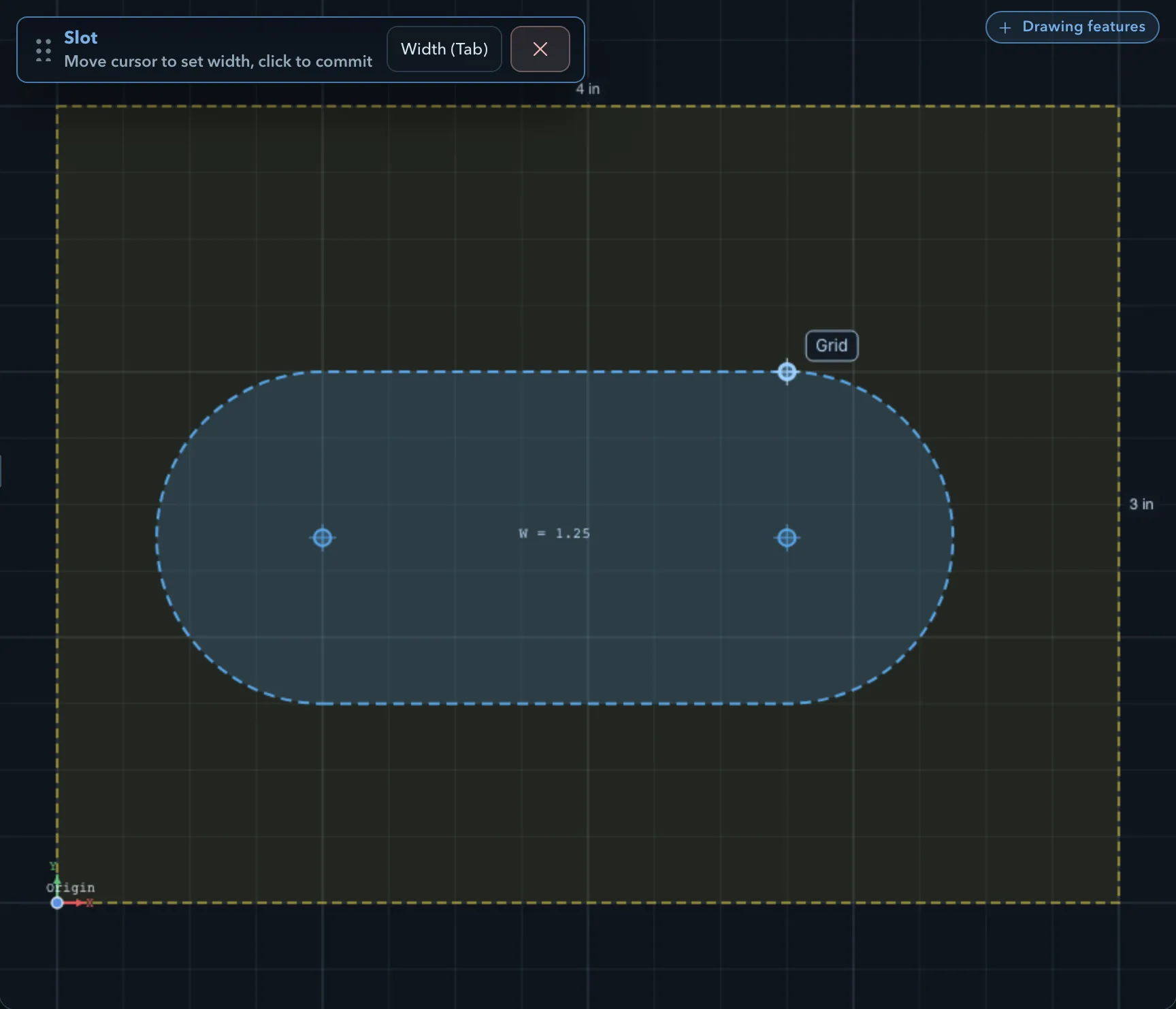Click the Width (Tab) button
Viewport: 1176px width, 1009px height.
tap(444, 49)
